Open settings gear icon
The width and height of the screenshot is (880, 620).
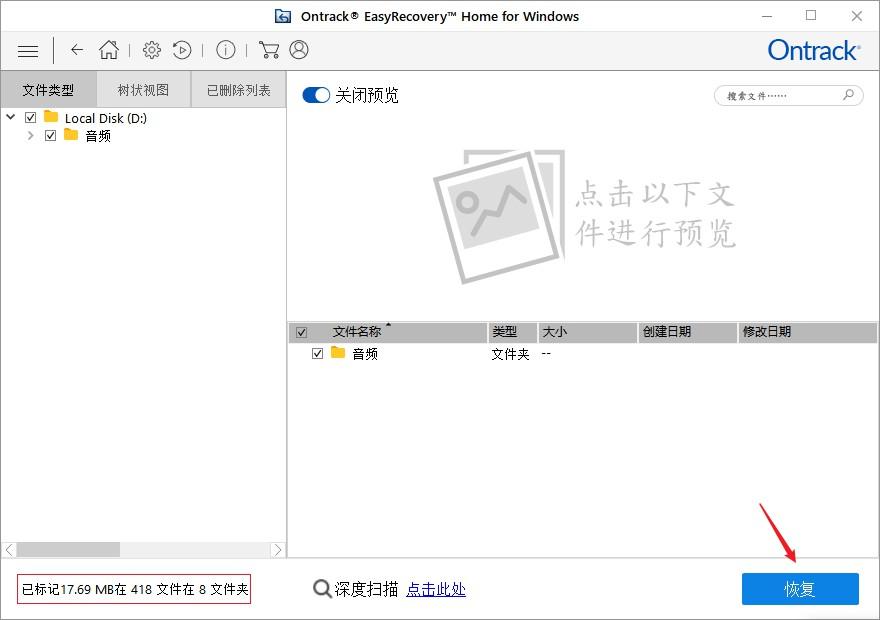click(152, 50)
